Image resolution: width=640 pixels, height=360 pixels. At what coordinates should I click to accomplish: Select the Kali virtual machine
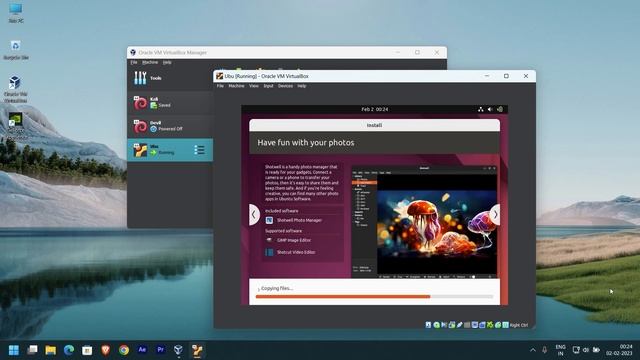coord(170,102)
